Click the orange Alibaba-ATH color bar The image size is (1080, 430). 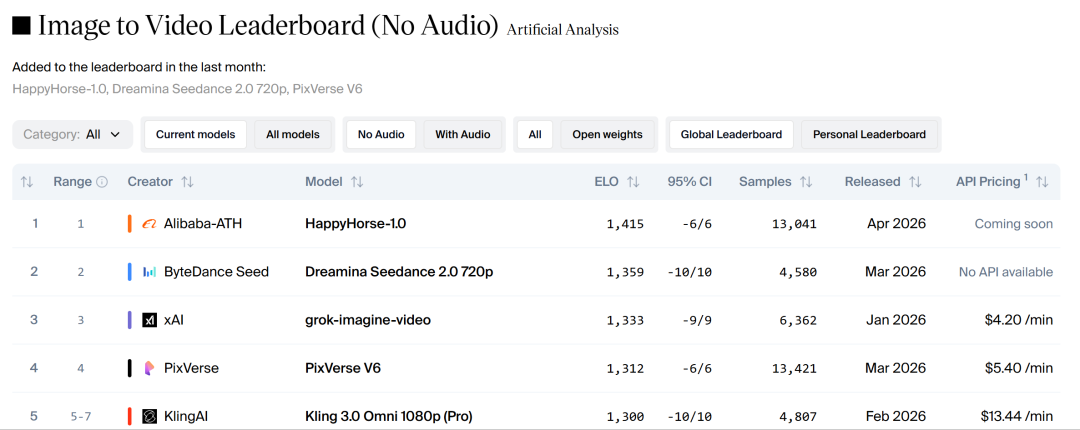(x=130, y=224)
